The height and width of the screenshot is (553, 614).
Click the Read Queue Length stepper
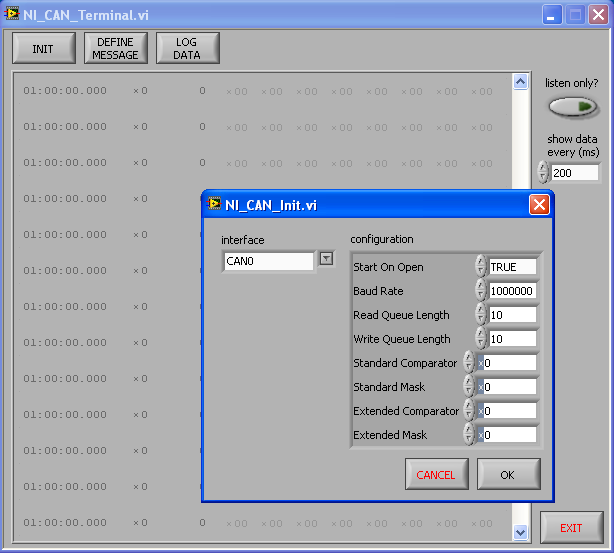click(481, 314)
